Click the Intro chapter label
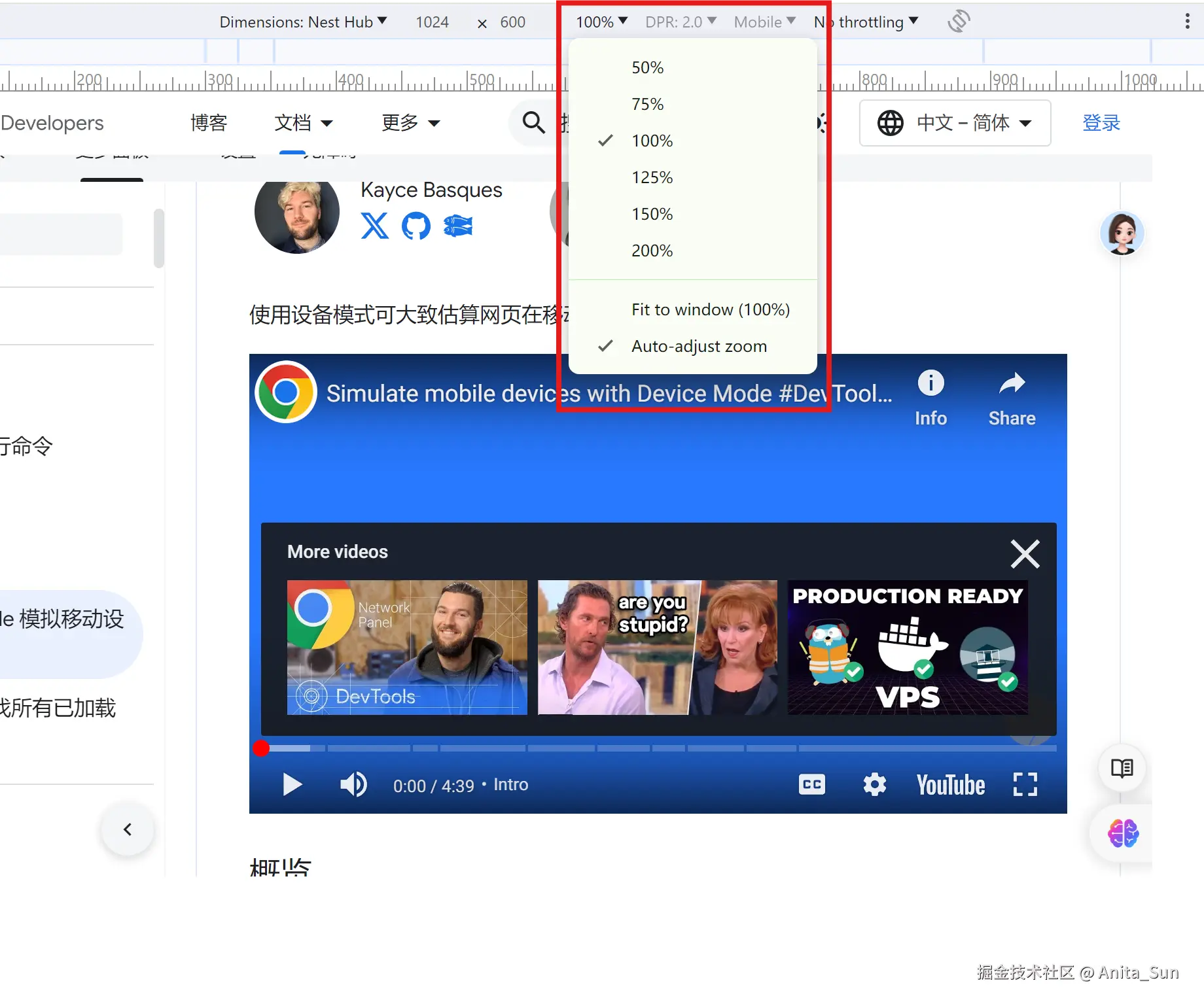This screenshot has height=1006, width=1204. tap(510, 784)
